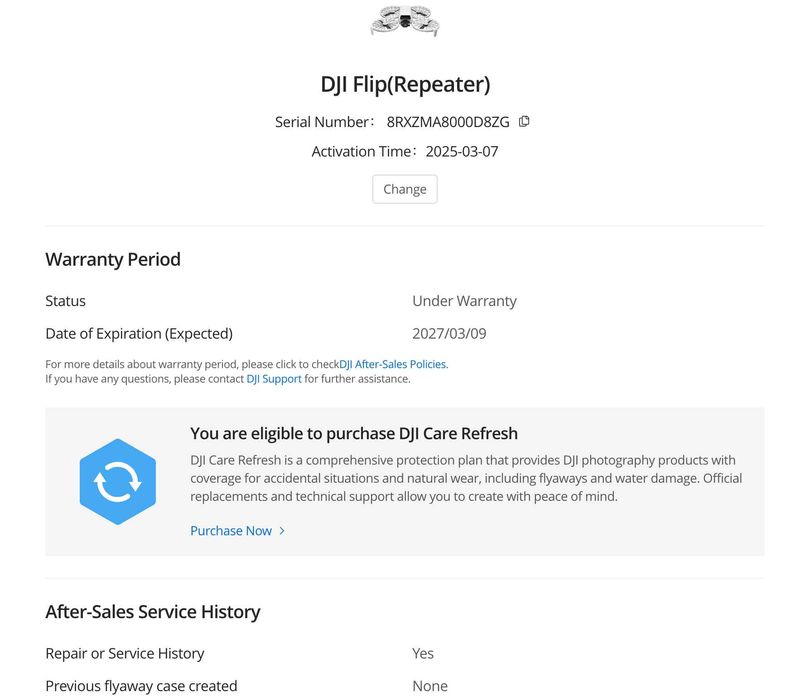
Task: Click the arrow beside Purchase Now
Action: [282, 531]
